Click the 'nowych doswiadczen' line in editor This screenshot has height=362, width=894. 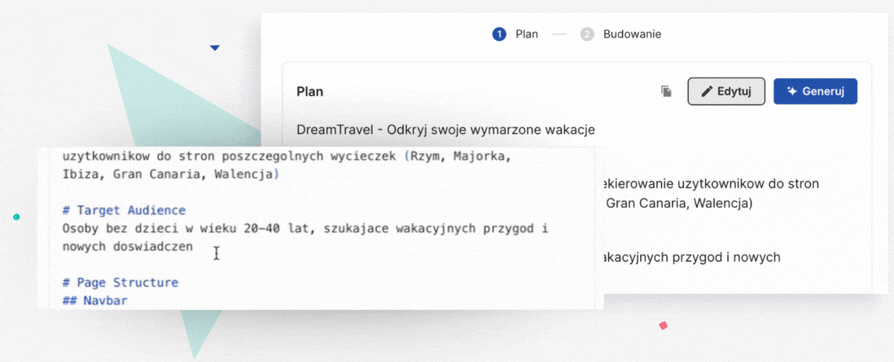coord(128,246)
